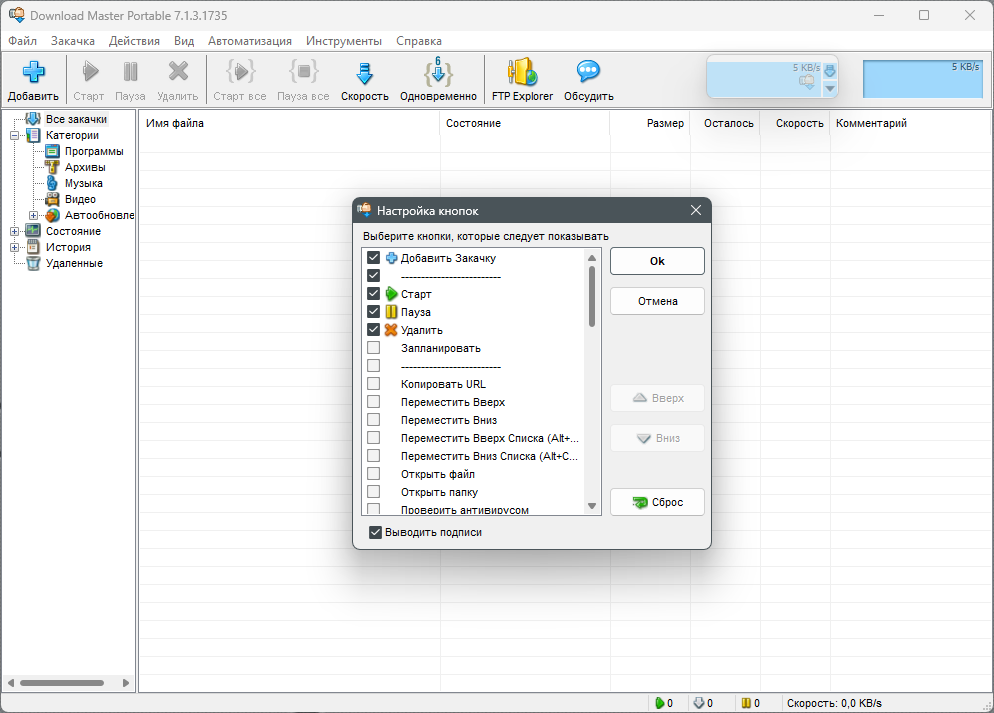The height and width of the screenshot is (713, 994).
Task: Sort by the Состояние column header
Action: pyautogui.click(x=524, y=123)
